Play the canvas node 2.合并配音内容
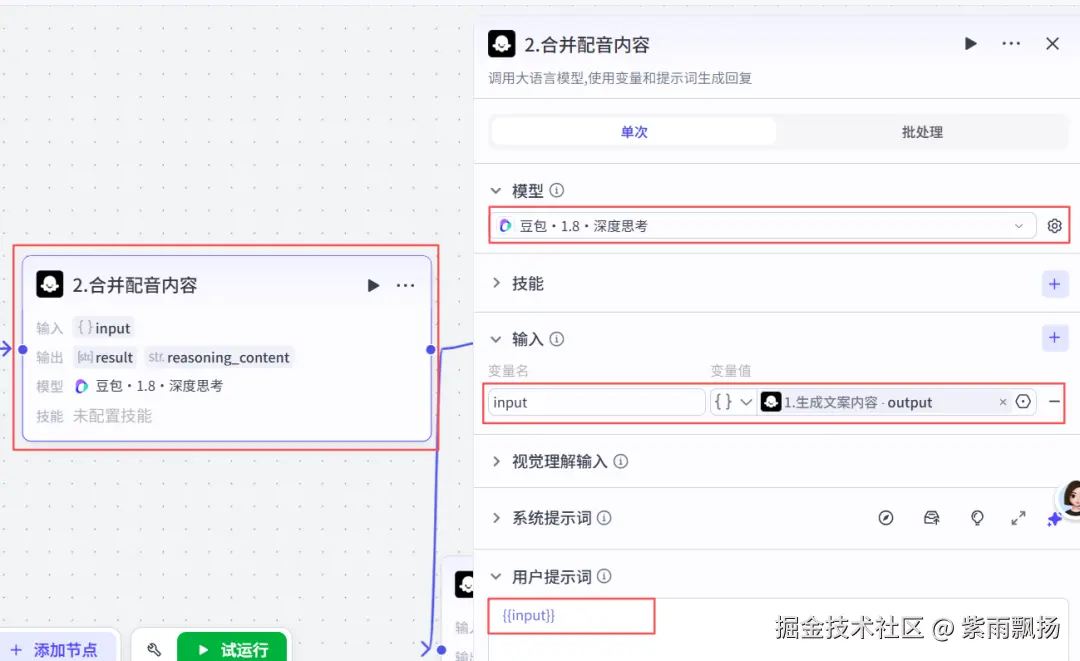 [x=373, y=285]
